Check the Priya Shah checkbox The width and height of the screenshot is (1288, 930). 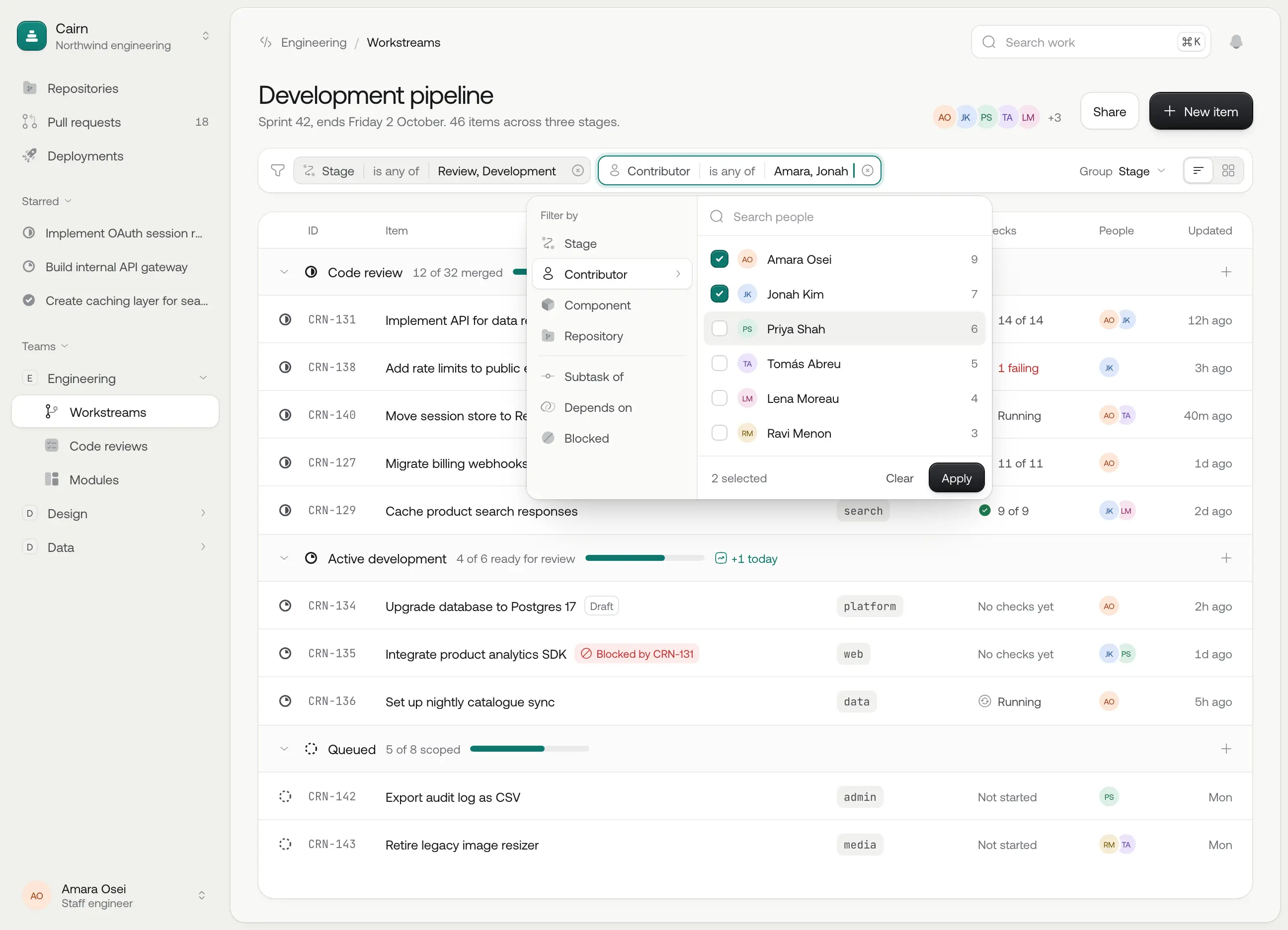tap(719, 329)
